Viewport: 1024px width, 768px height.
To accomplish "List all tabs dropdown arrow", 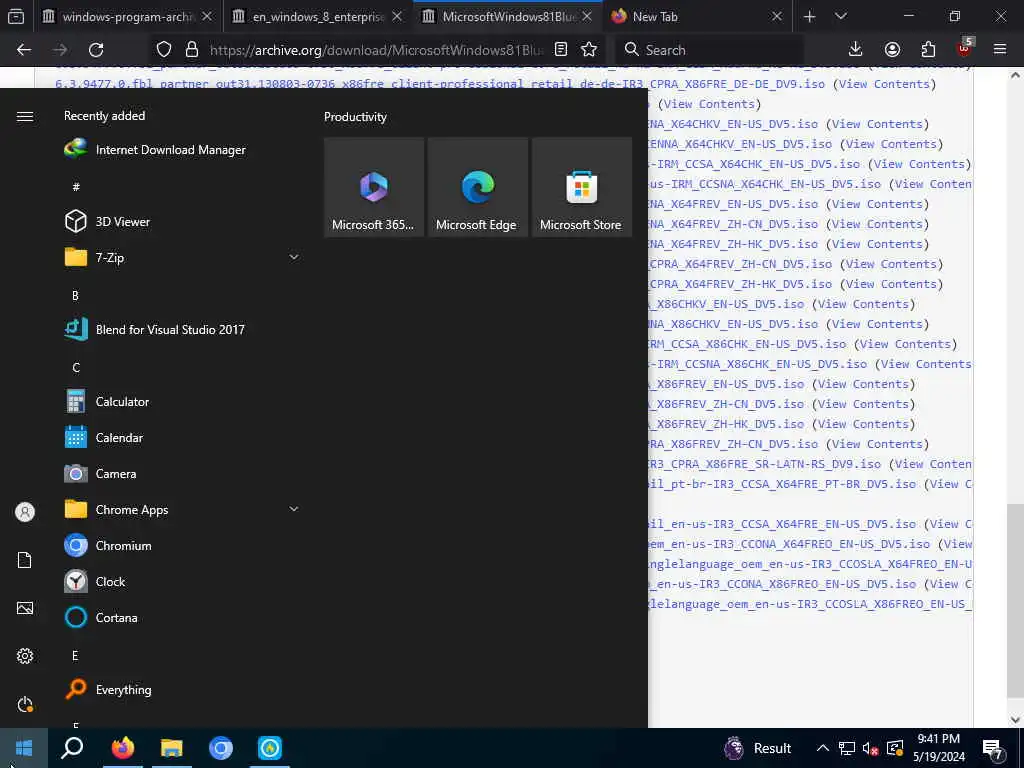I will (x=841, y=16).
